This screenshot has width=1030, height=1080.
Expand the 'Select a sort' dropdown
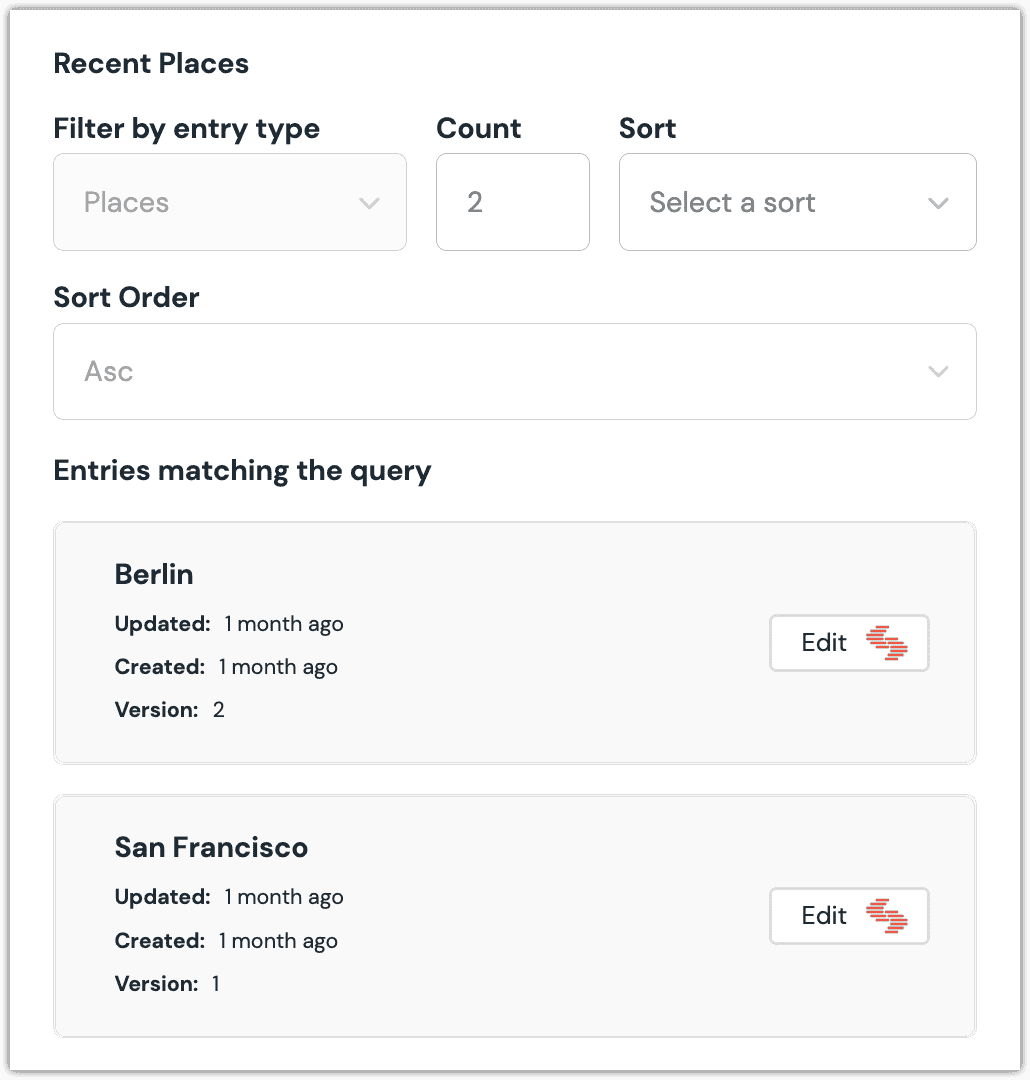(796, 203)
